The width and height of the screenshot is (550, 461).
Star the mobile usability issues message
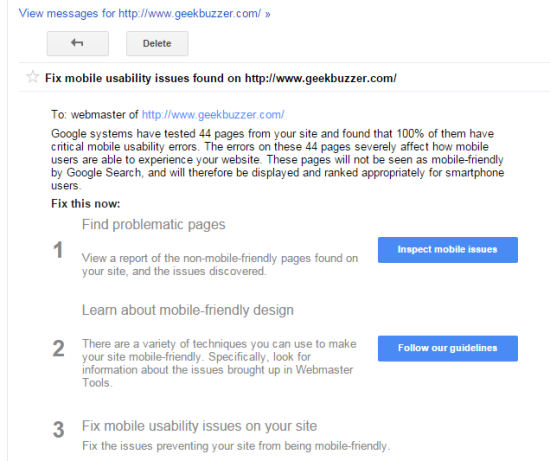(x=33, y=76)
